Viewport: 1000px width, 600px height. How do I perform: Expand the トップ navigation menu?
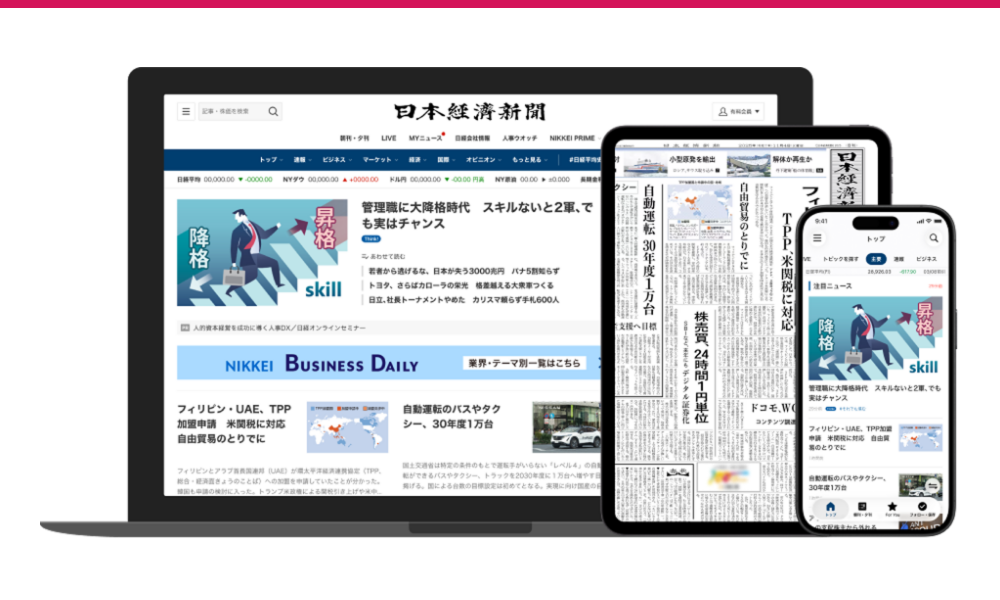[x=270, y=160]
